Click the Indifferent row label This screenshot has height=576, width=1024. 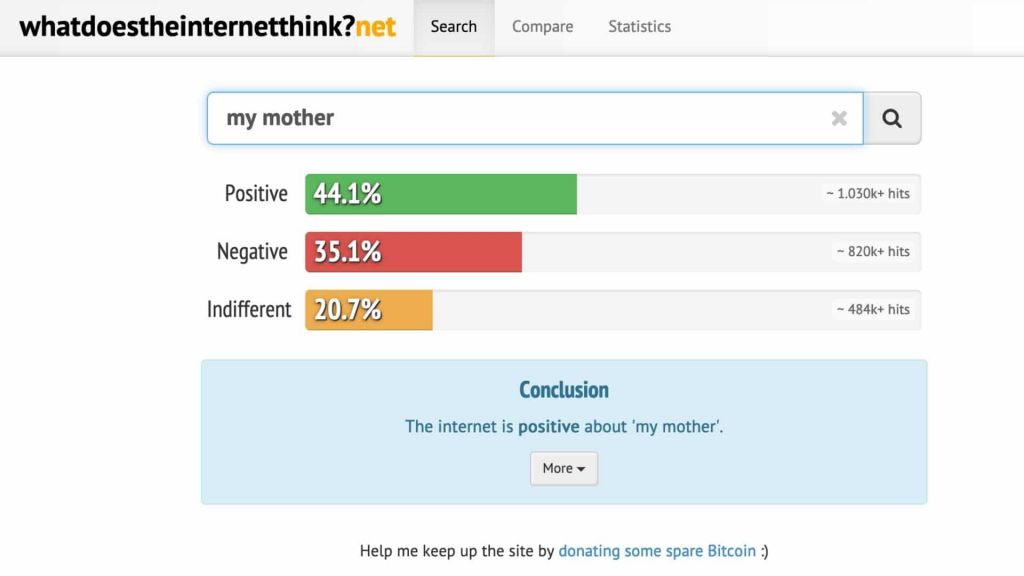click(x=249, y=310)
